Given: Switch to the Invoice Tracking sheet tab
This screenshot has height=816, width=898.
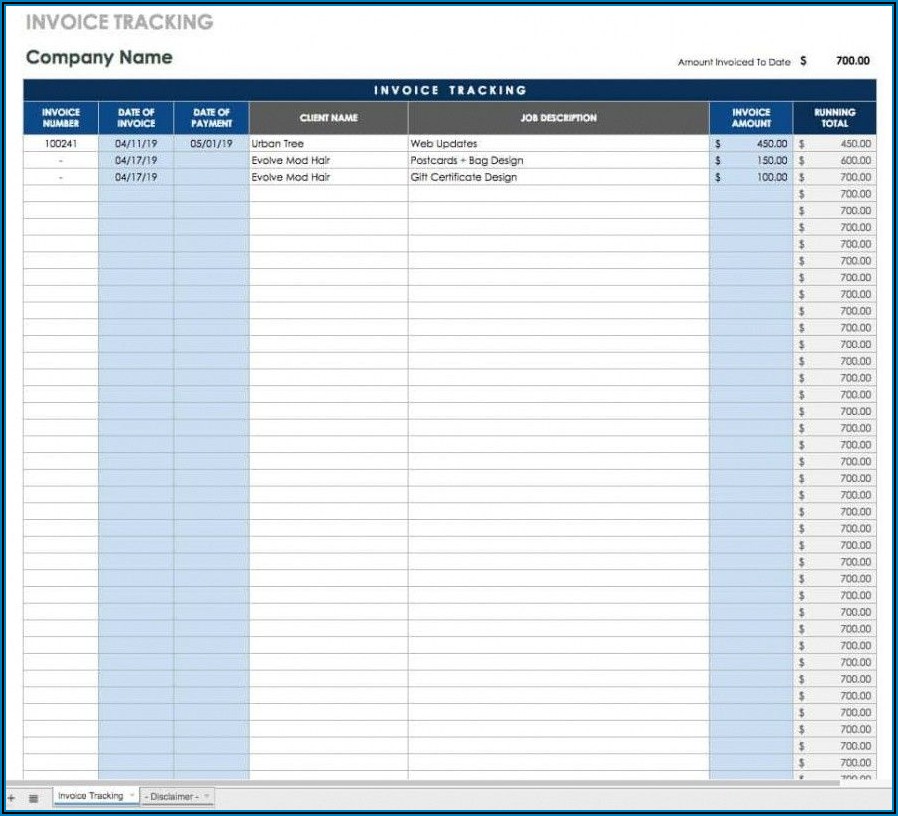Looking at the screenshot, I should [89, 796].
